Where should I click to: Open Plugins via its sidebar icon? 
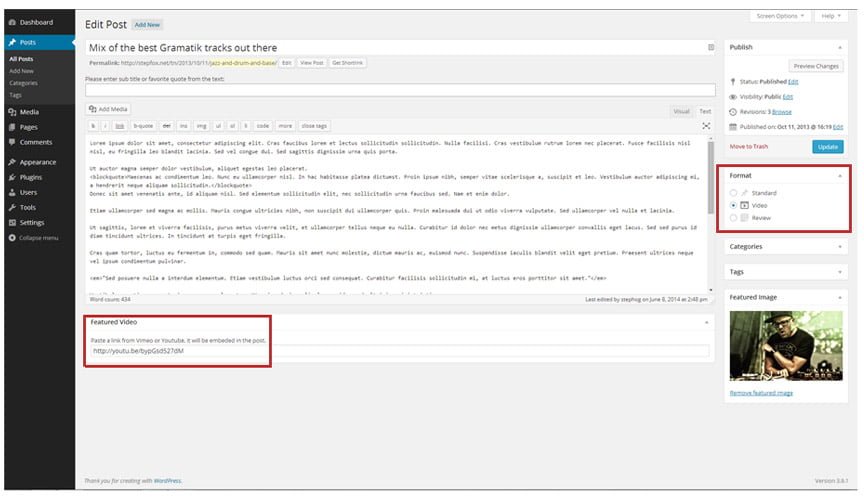point(11,177)
